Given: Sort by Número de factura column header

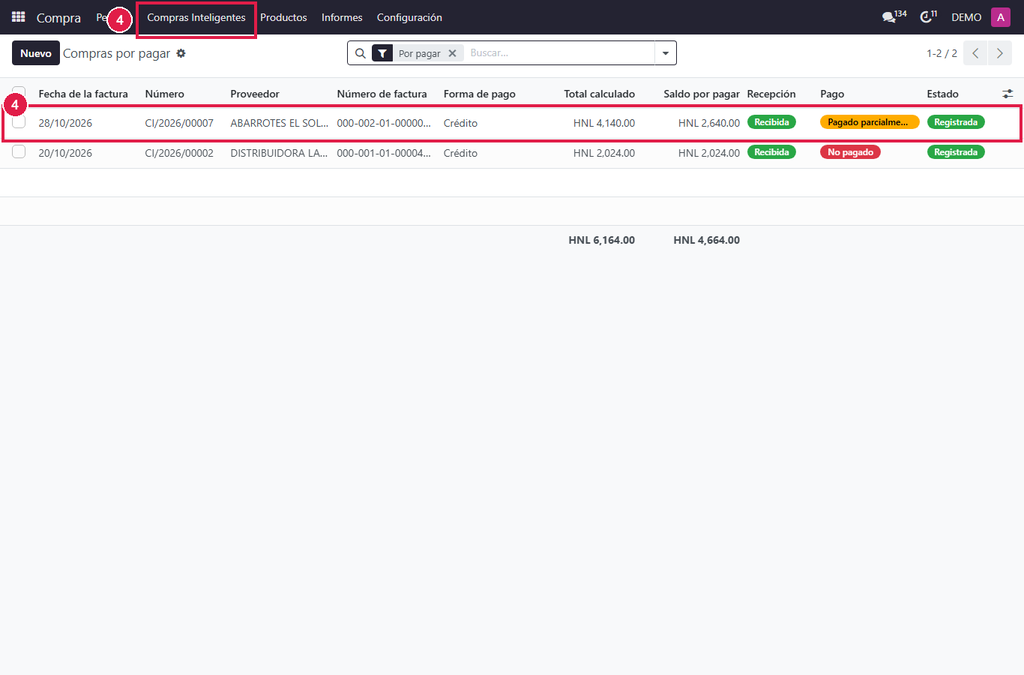Looking at the screenshot, I should 382,94.
